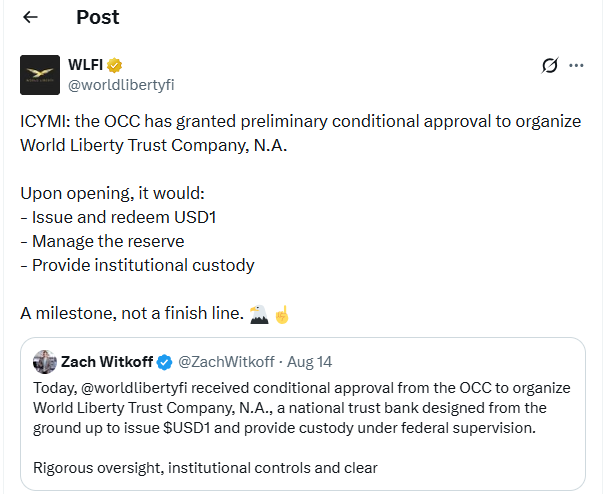Open the Zach Witkoff display name
The width and height of the screenshot is (603, 494).
(107, 362)
